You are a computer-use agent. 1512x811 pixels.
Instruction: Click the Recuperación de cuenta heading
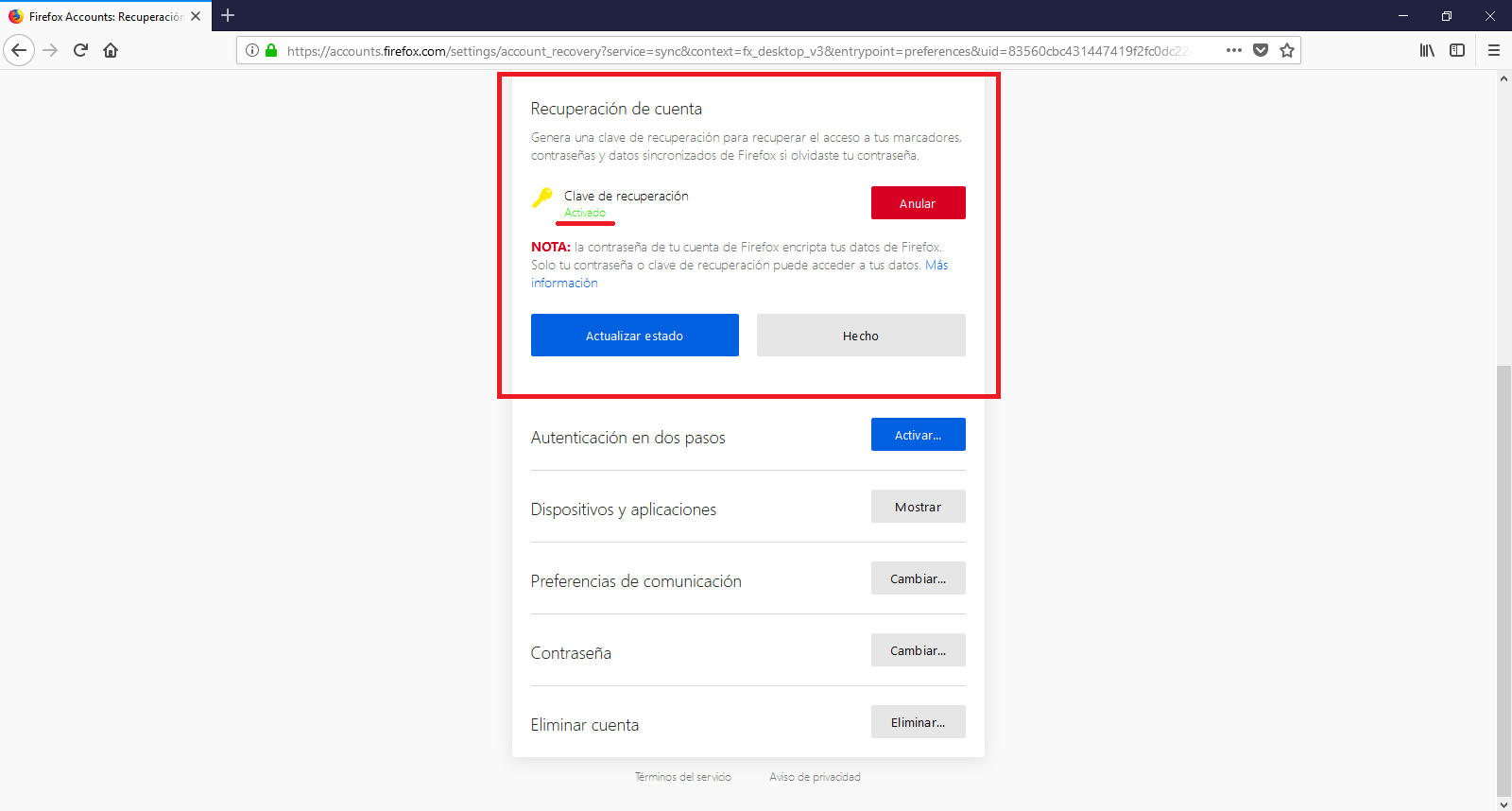(616, 109)
